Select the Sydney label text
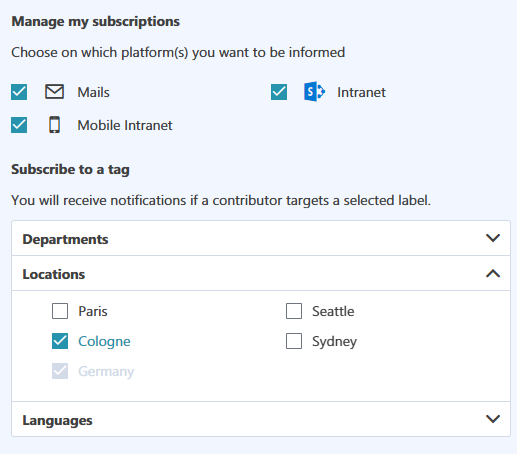This screenshot has width=517, height=454. 334,342
